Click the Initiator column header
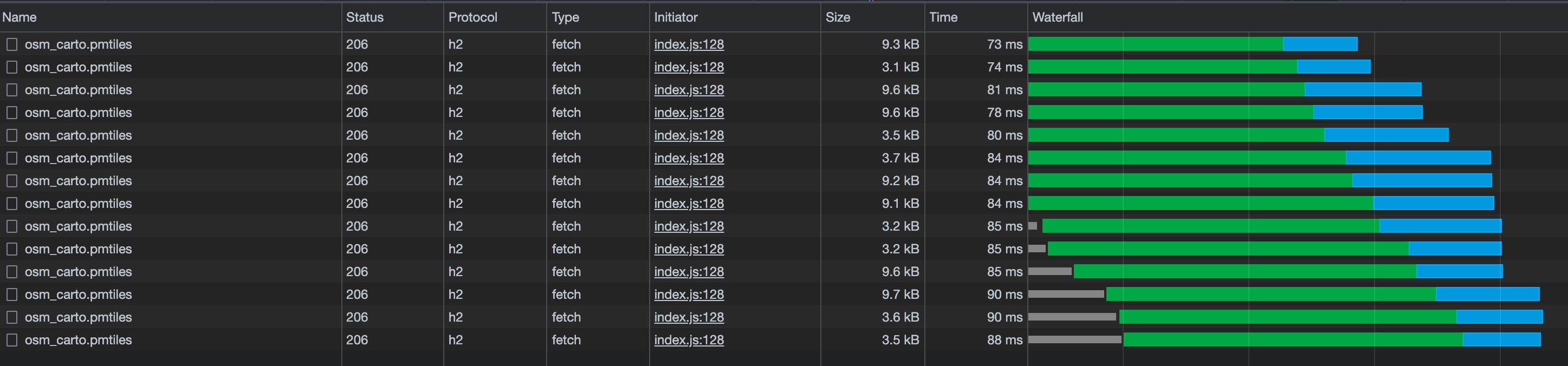 (675, 17)
